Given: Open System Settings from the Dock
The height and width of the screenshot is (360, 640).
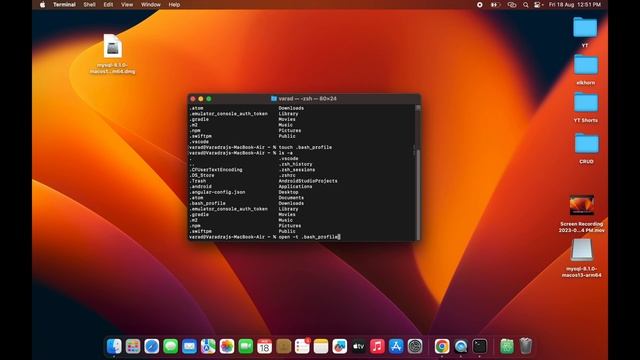Looking at the screenshot, I should pos(415,346).
